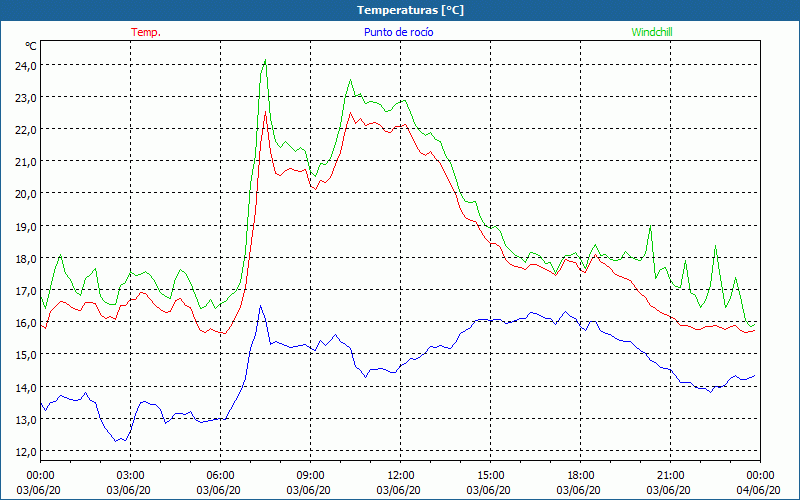The image size is (800, 500).
Task: Click the '16,0' y-axis value
Action: click(26, 323)
